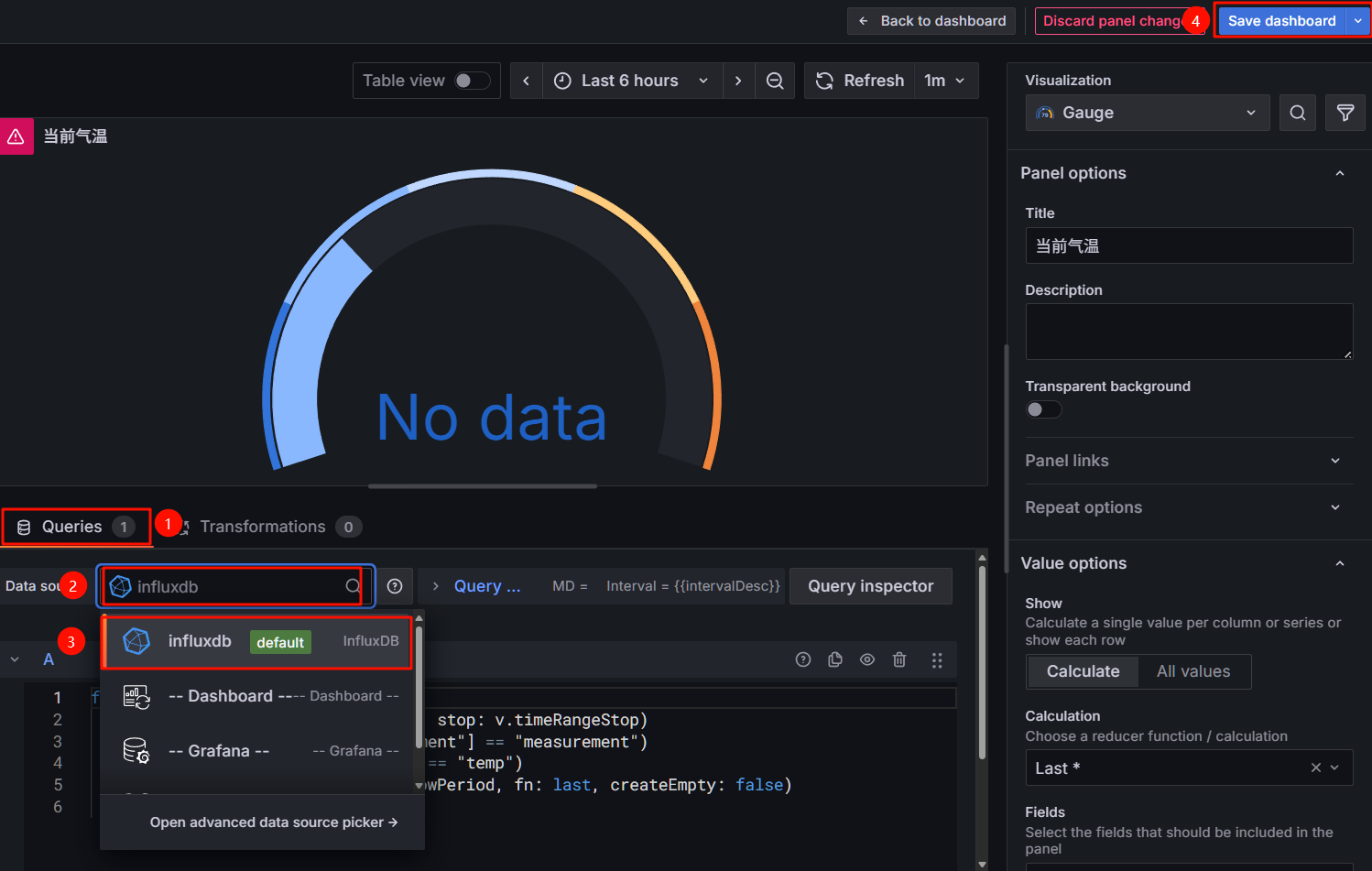Open advanced data source picker link
Screen dimensions: 1372x871
273,822
